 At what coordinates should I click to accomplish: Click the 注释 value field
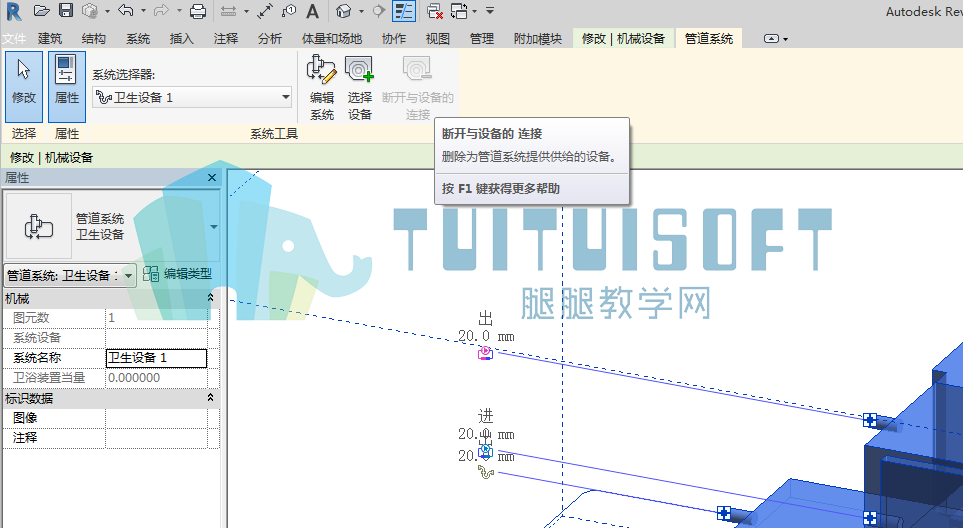[157, 438]
